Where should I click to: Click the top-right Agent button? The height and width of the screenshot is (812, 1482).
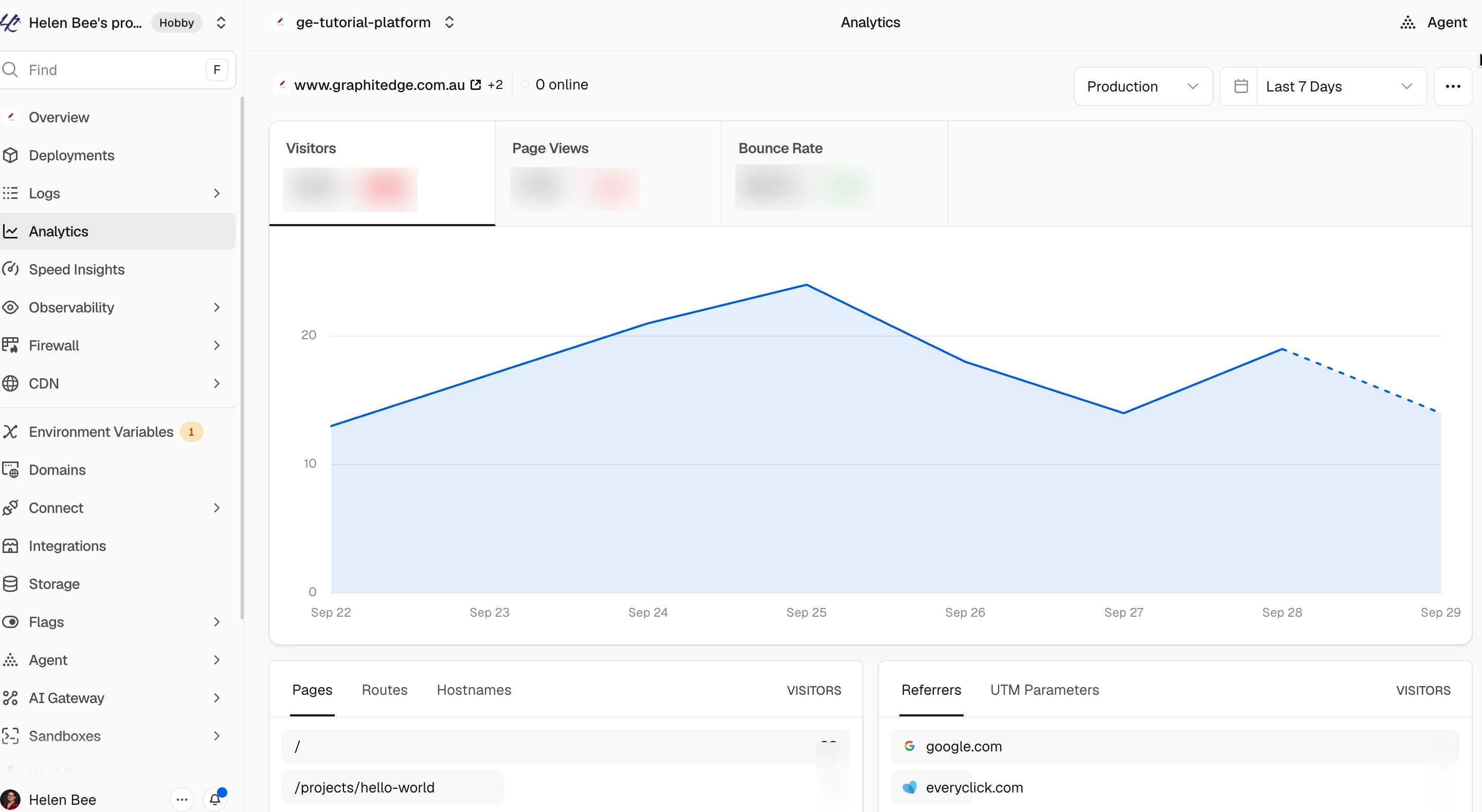tap(1434, 23)
